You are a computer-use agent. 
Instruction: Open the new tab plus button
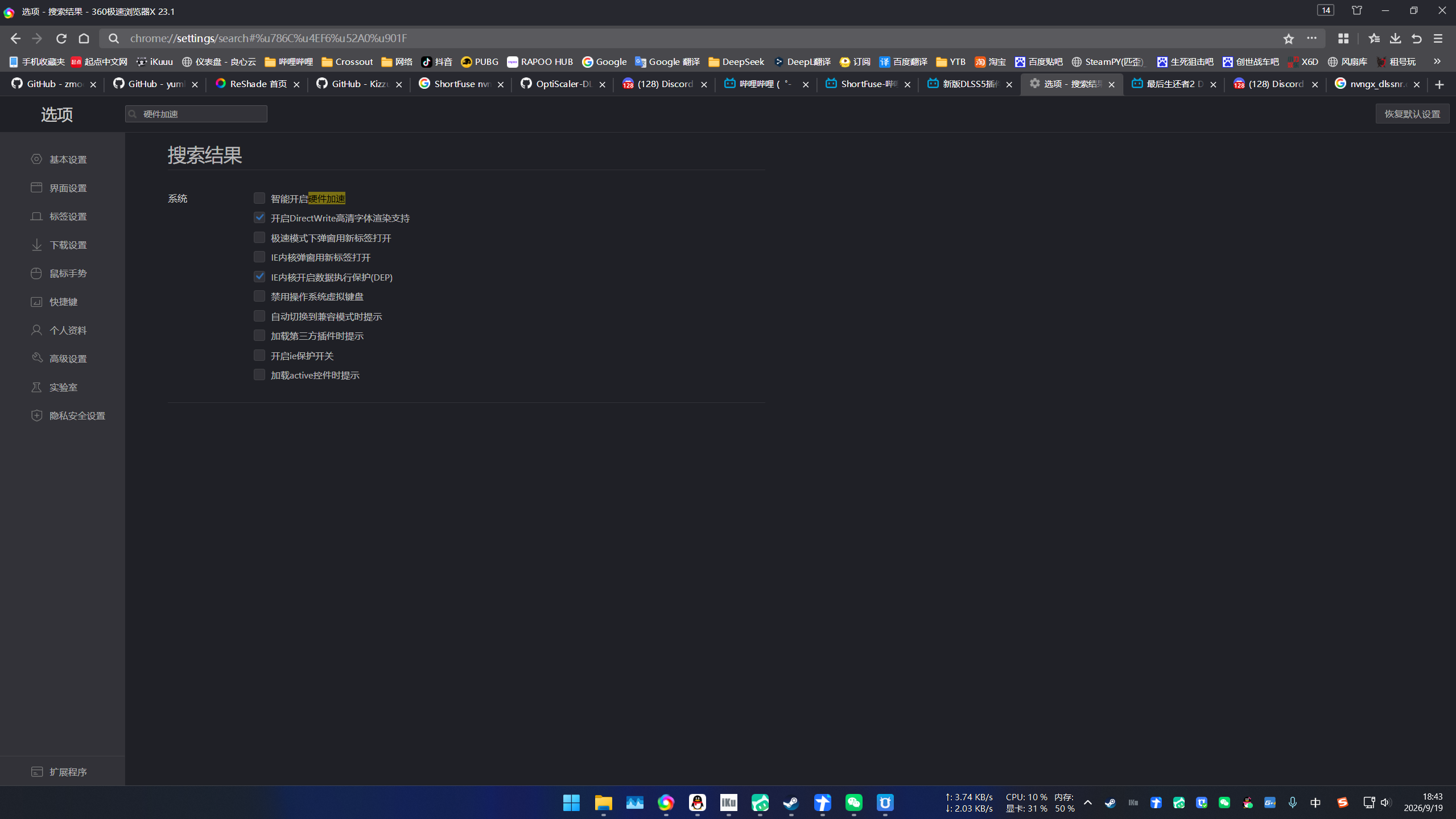[1439, 84]
